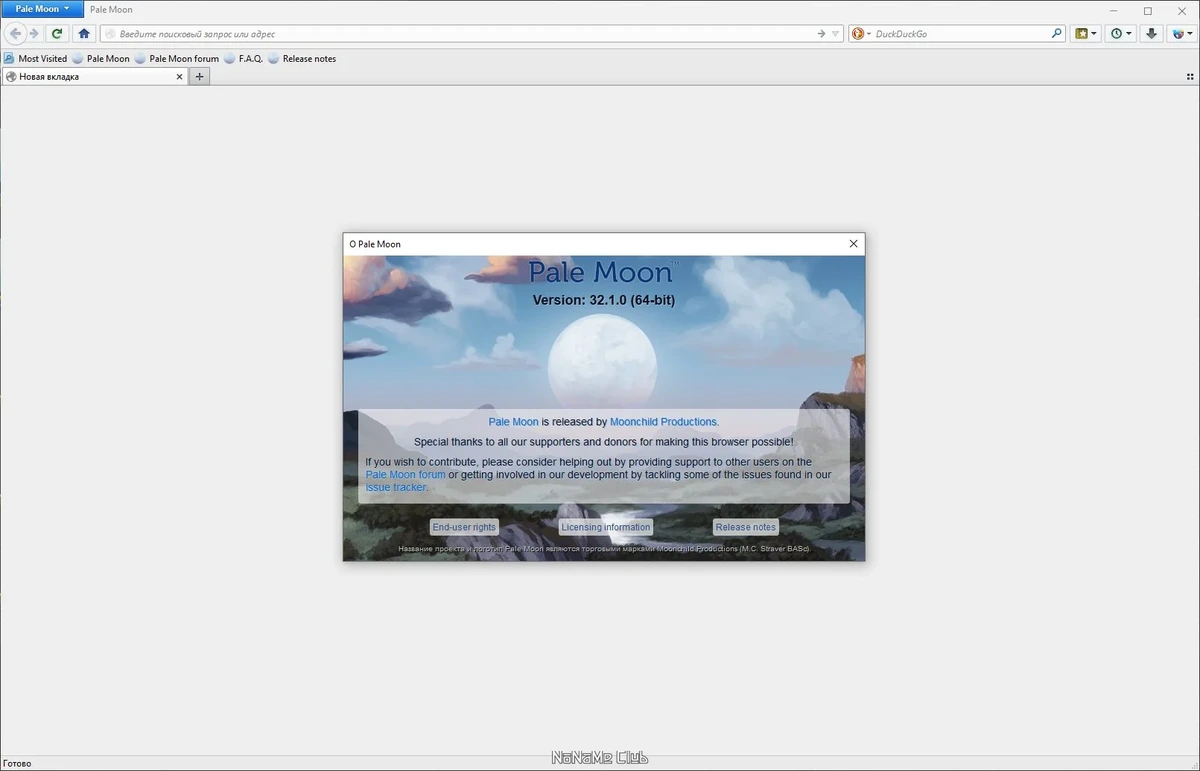Click the Version: 32.1.0 (64-bit) text
Screen dimensions: 1200x771
point(604,300)
